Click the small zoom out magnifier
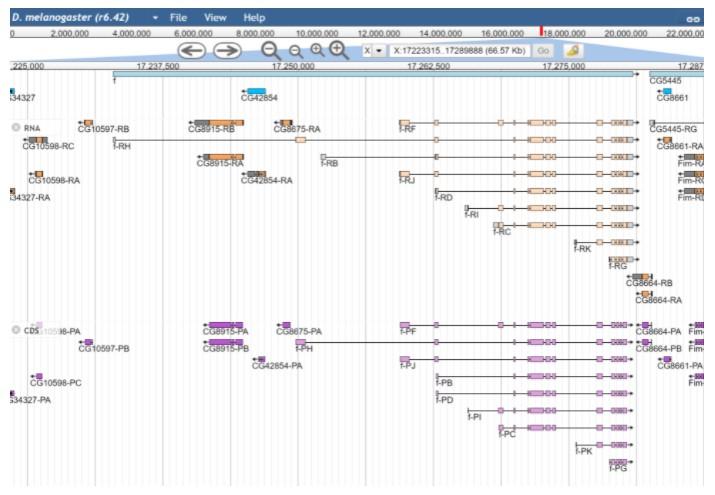The height and width of the screenshot is (495, 715). tap(296, 51)
